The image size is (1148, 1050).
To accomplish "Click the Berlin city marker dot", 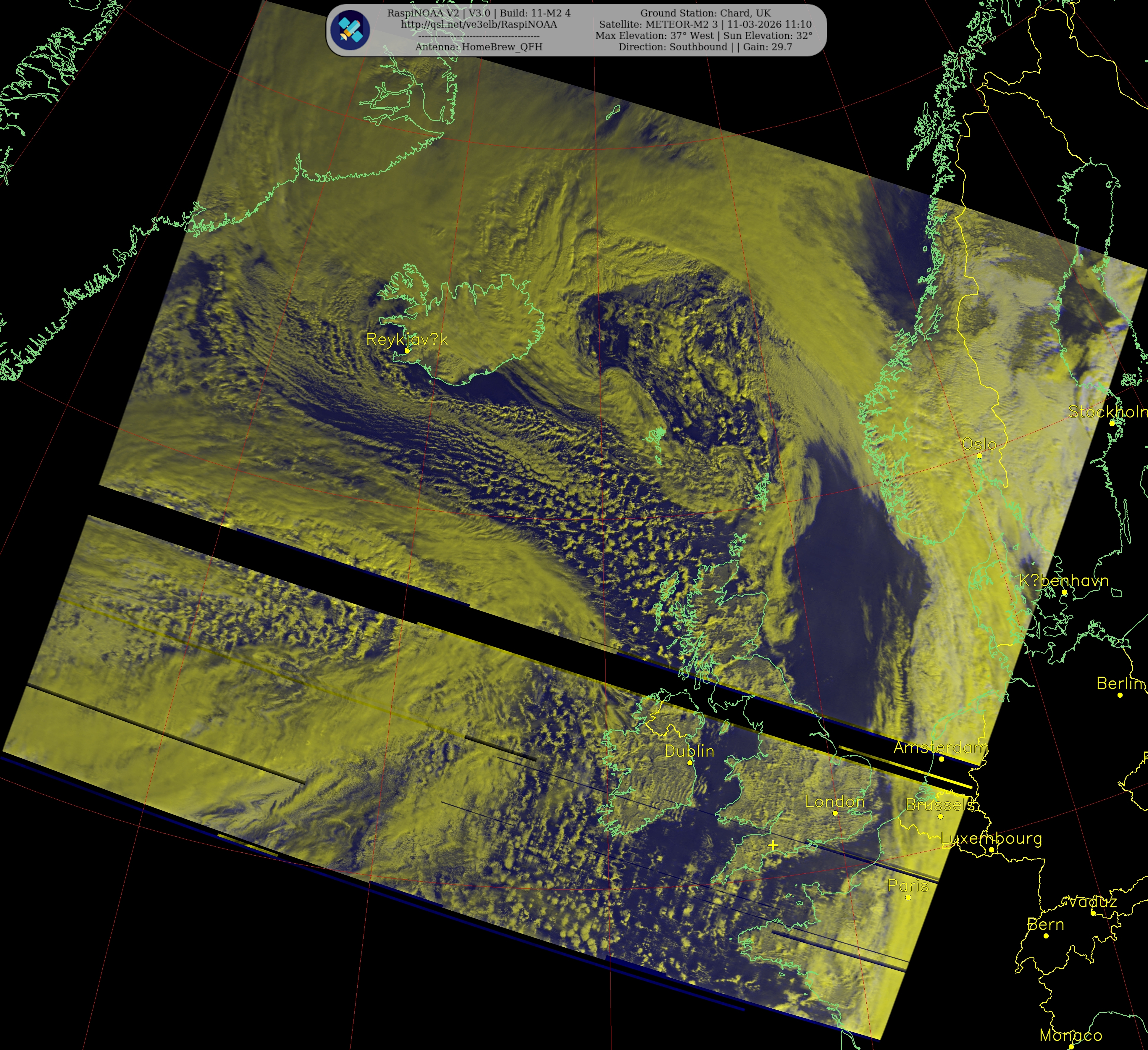I will 1120,695.
